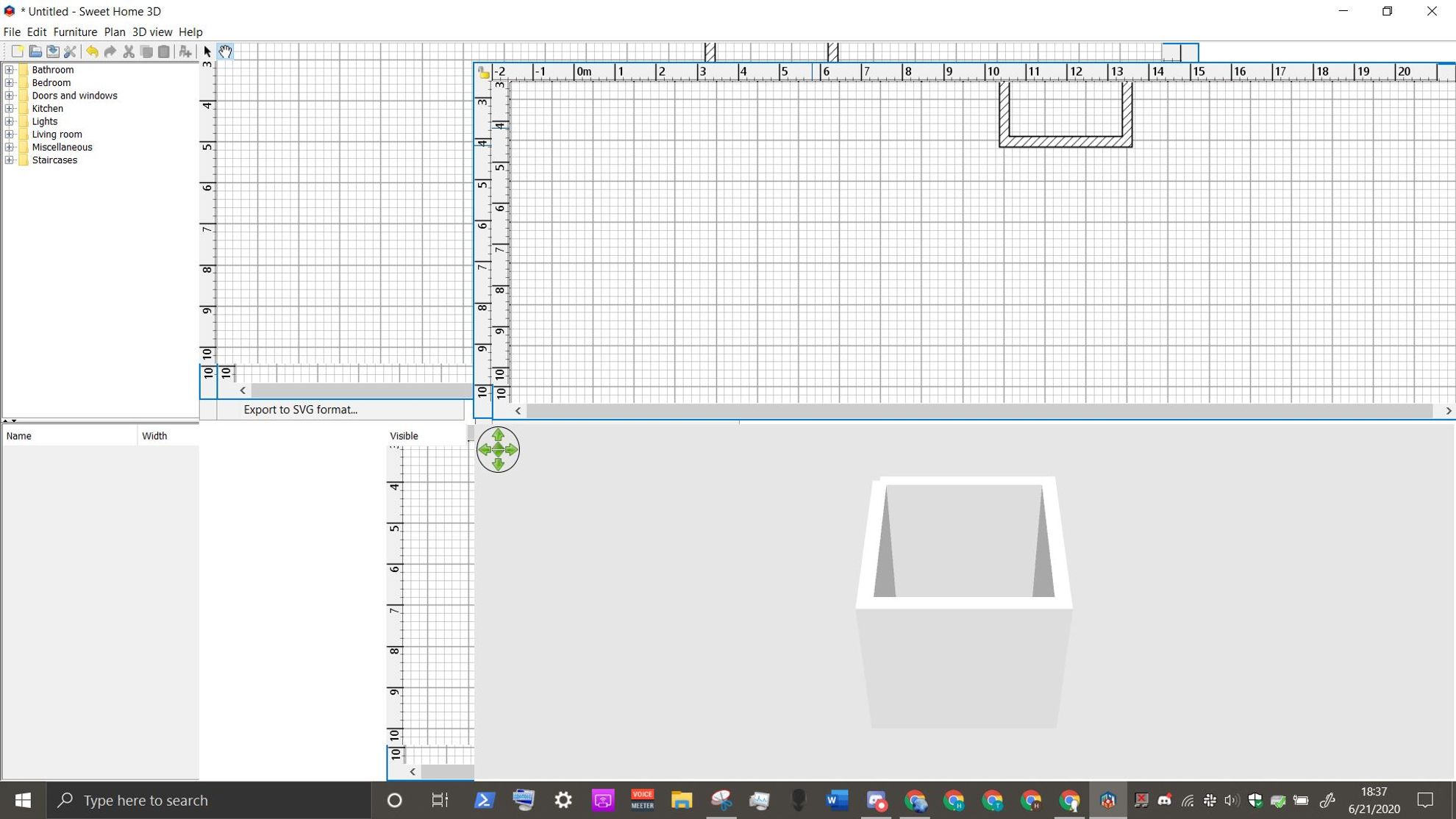This screenshot has width=1456, height=819.
Task: Click the Redo arrow icon
Action: point(110,51)
